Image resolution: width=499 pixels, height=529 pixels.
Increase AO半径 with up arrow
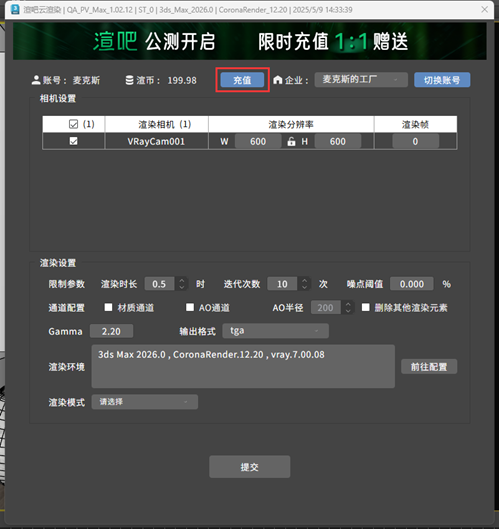coord(348,304)
